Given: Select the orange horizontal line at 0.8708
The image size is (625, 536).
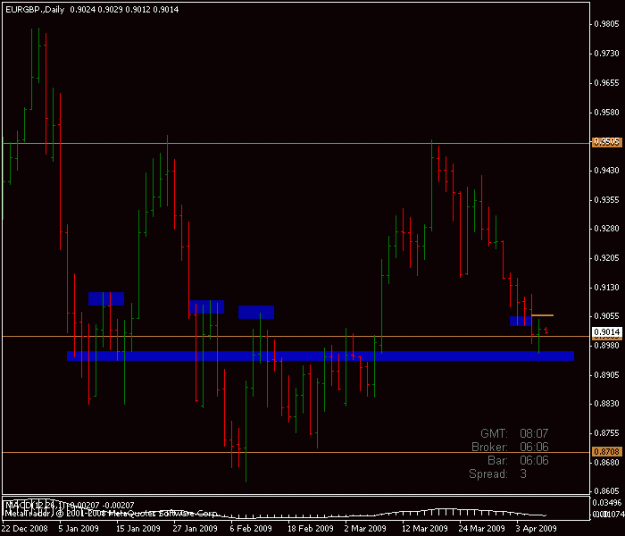Looking at the screenshot, I should 296,453.
